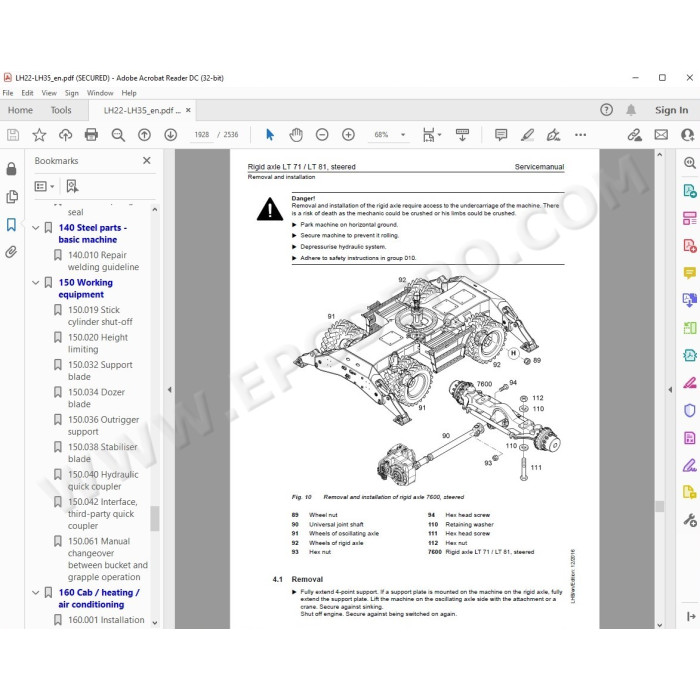Viewport: 700px width, 700px height.
Task: Upload file to cloud icon
Action: (66, 135)
